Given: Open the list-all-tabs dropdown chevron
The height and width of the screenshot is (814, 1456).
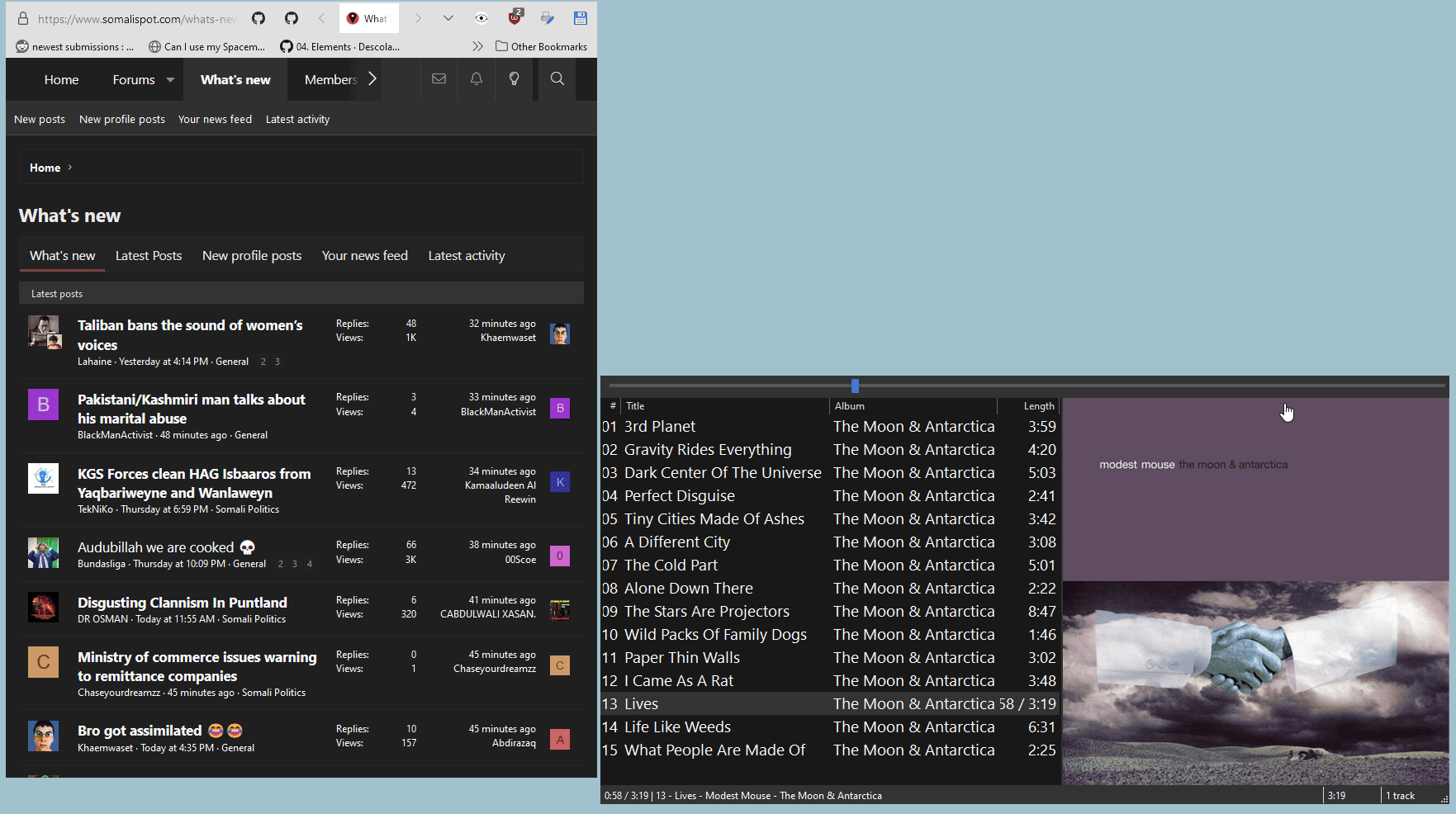Looking at the screenshot, I should 448,18.
